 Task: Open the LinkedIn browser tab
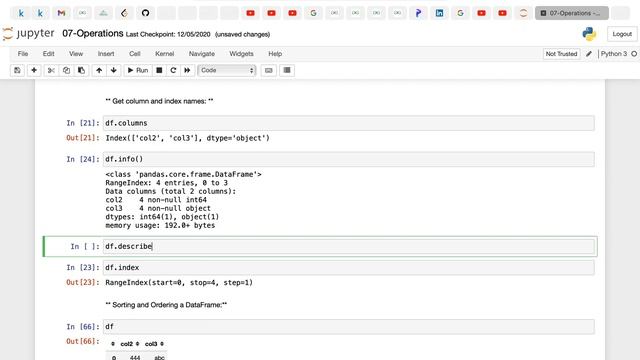click(x=439, y=13)
